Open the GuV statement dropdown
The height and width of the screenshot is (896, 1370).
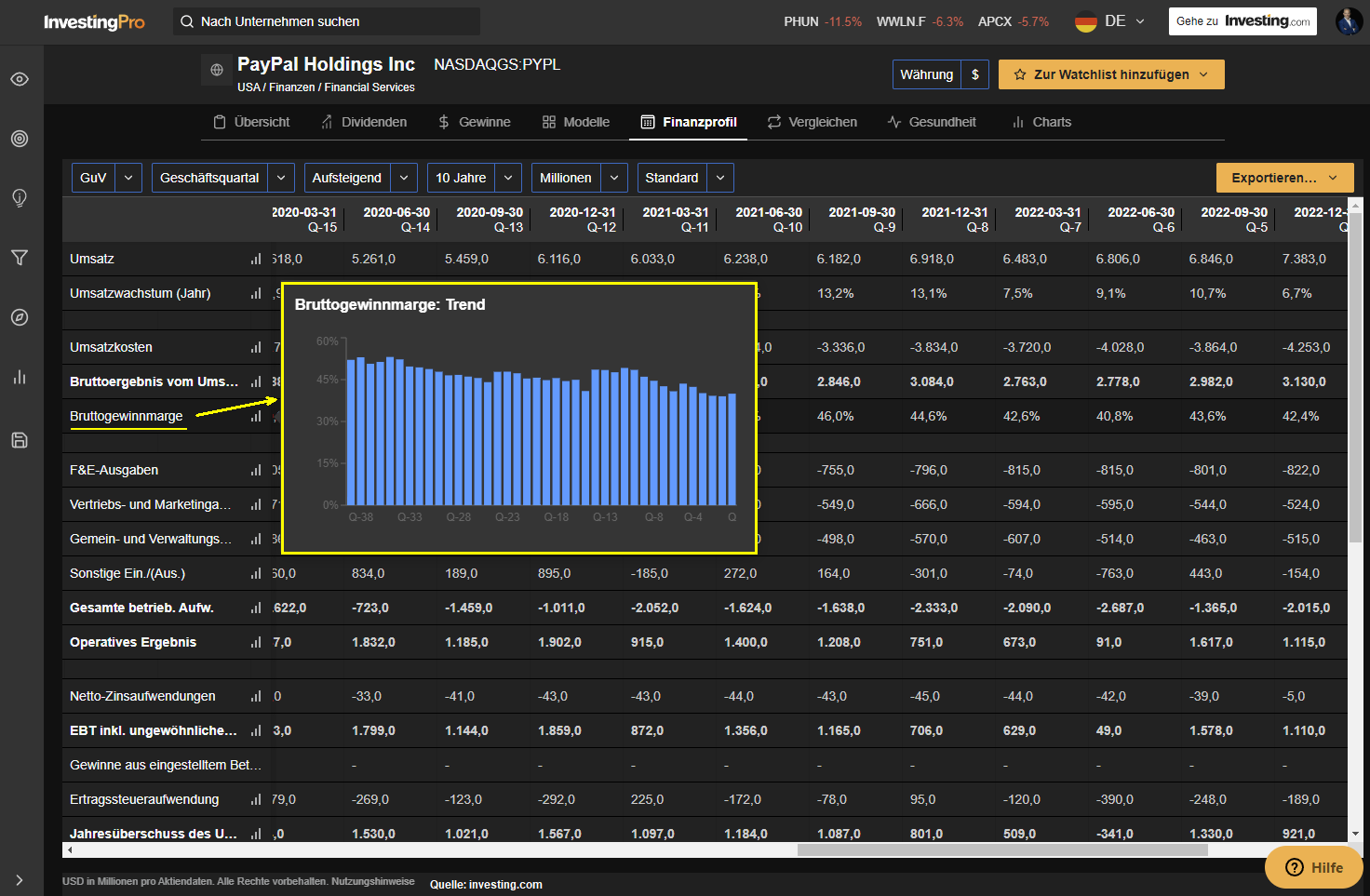107,178
